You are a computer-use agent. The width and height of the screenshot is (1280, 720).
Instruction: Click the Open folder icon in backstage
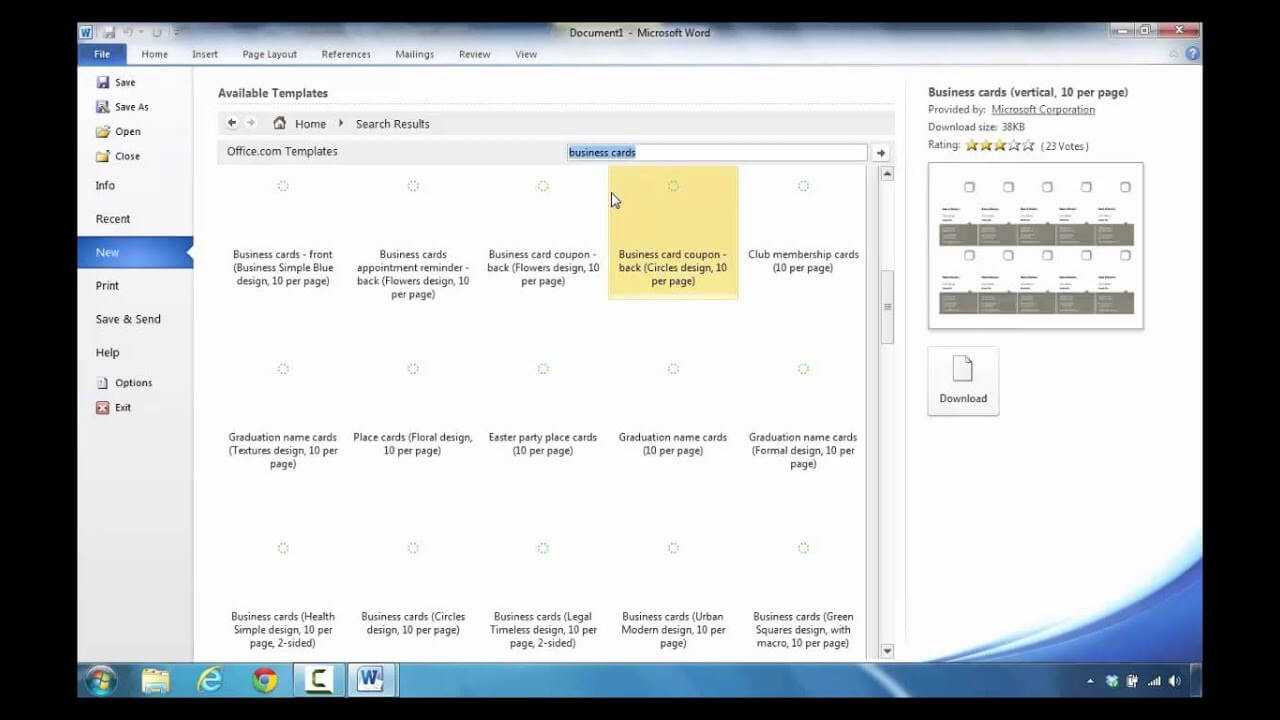coord(102,131)
